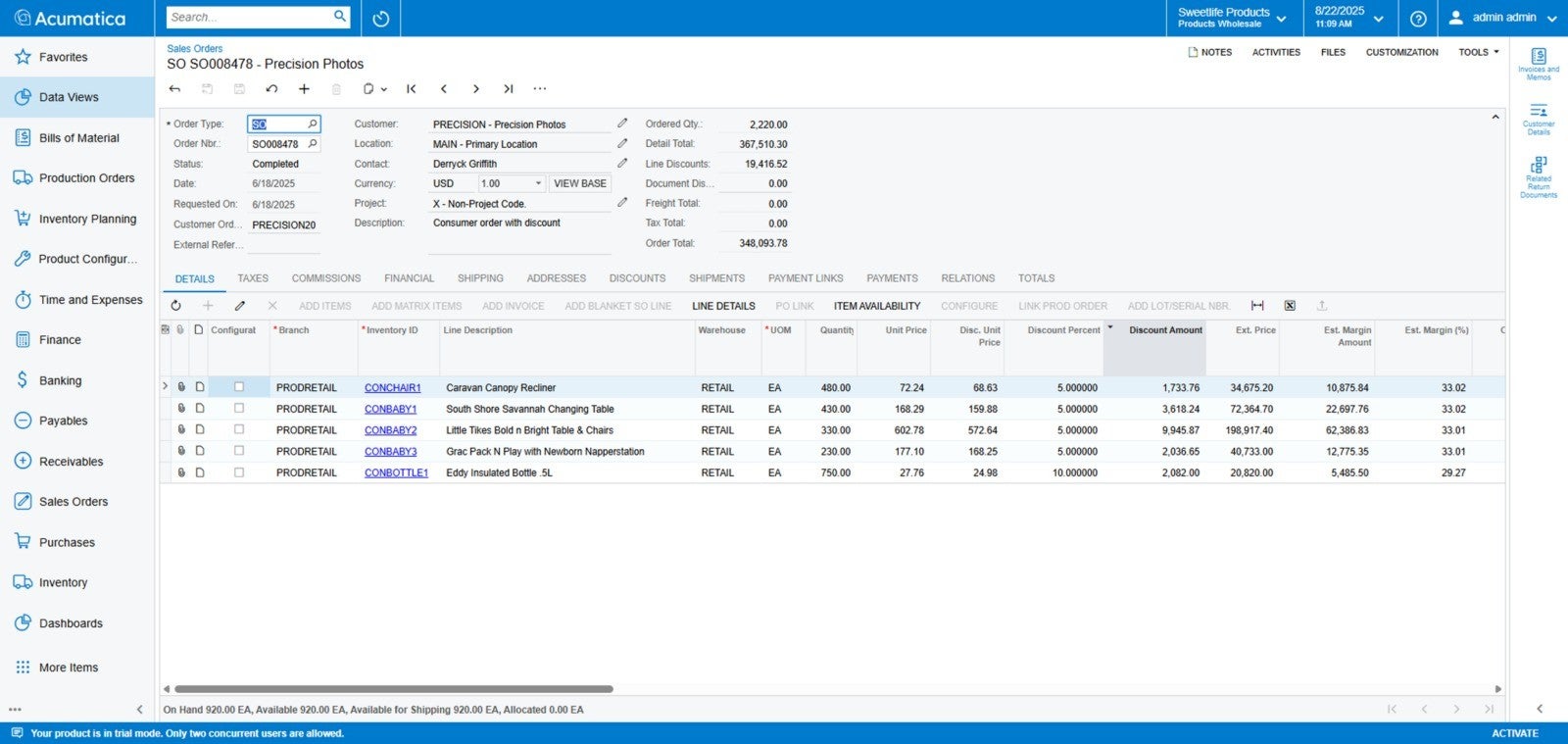The image size is (1568, 744).
Task: Collapse the left navigation sidebar
Action: 139,709
